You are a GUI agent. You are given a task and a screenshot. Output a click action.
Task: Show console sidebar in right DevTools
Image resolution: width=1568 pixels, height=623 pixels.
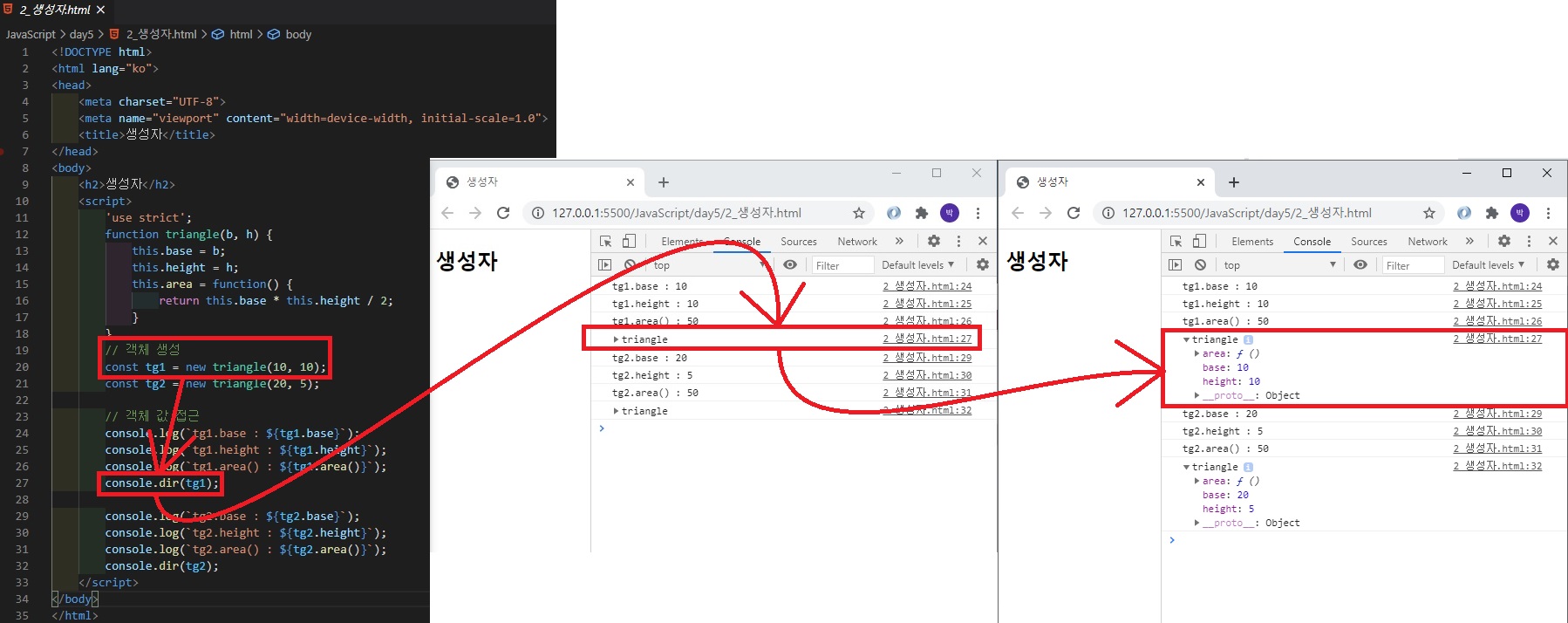point(1176,264)
